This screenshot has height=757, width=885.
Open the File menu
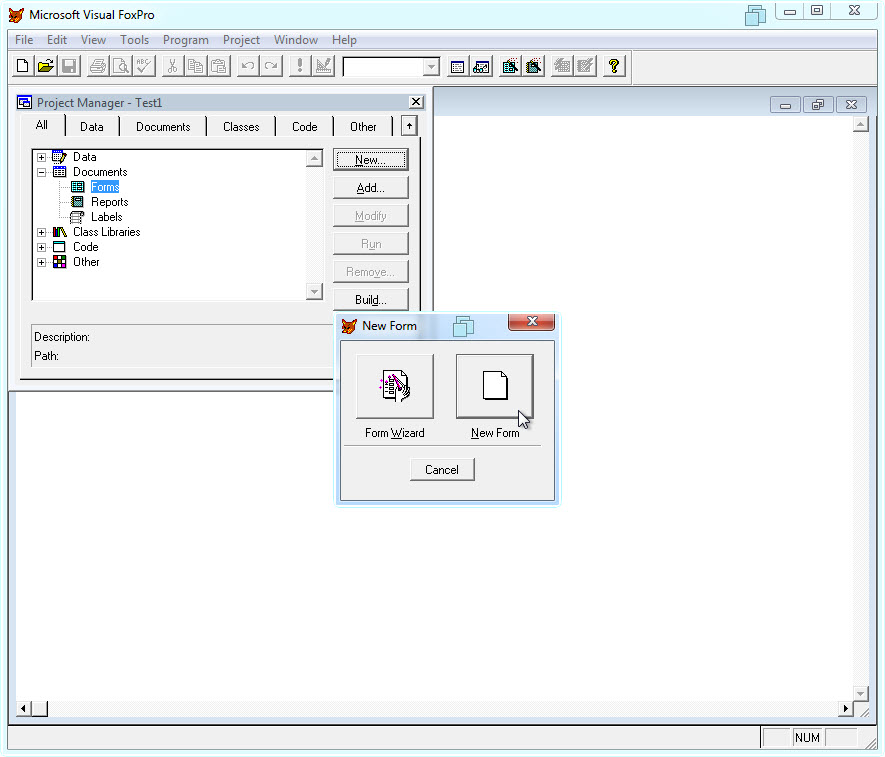click(24, 40)
